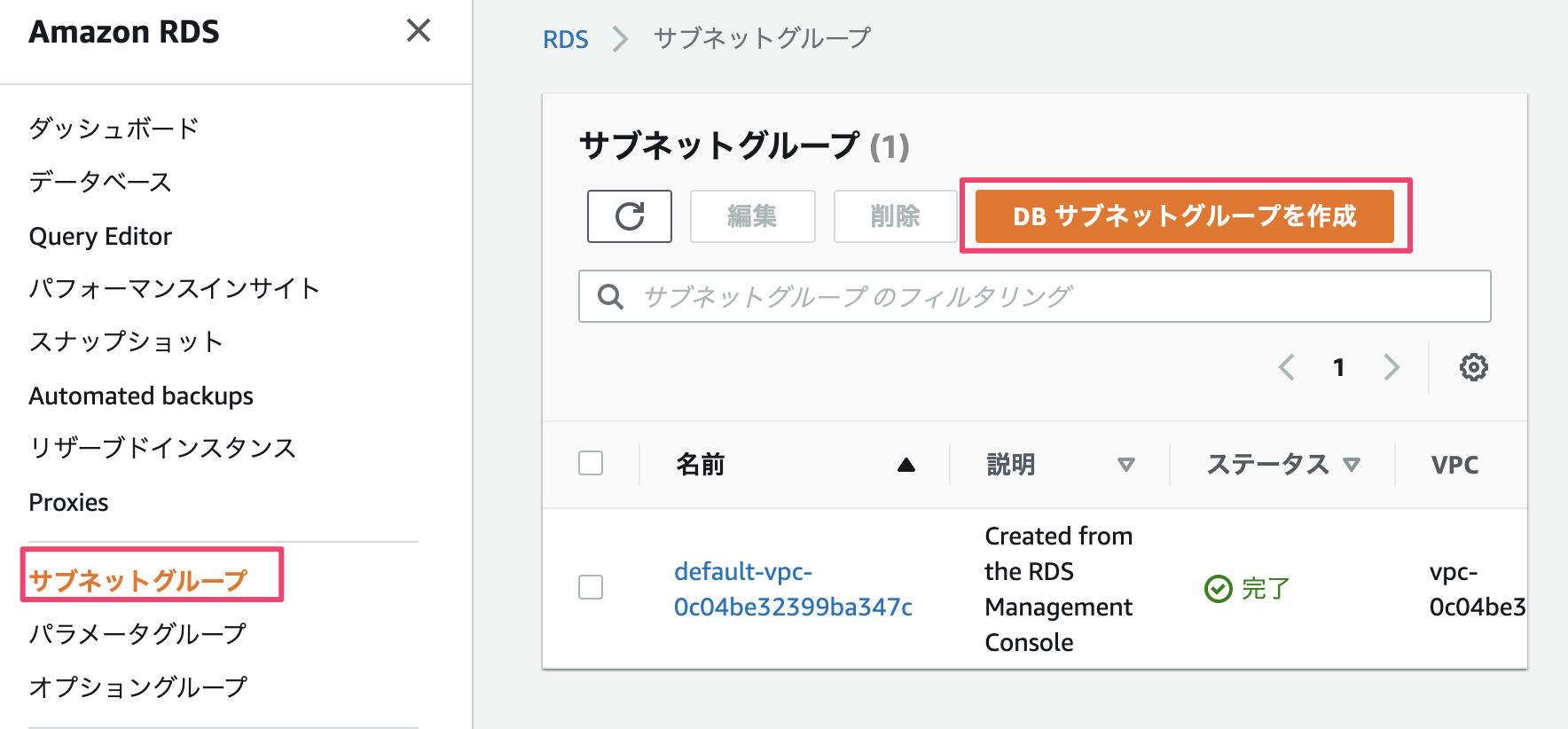Open default-vpc-0c04be32399ba347c link
The image size is (1568, 729).
click(x=792, y=589)
